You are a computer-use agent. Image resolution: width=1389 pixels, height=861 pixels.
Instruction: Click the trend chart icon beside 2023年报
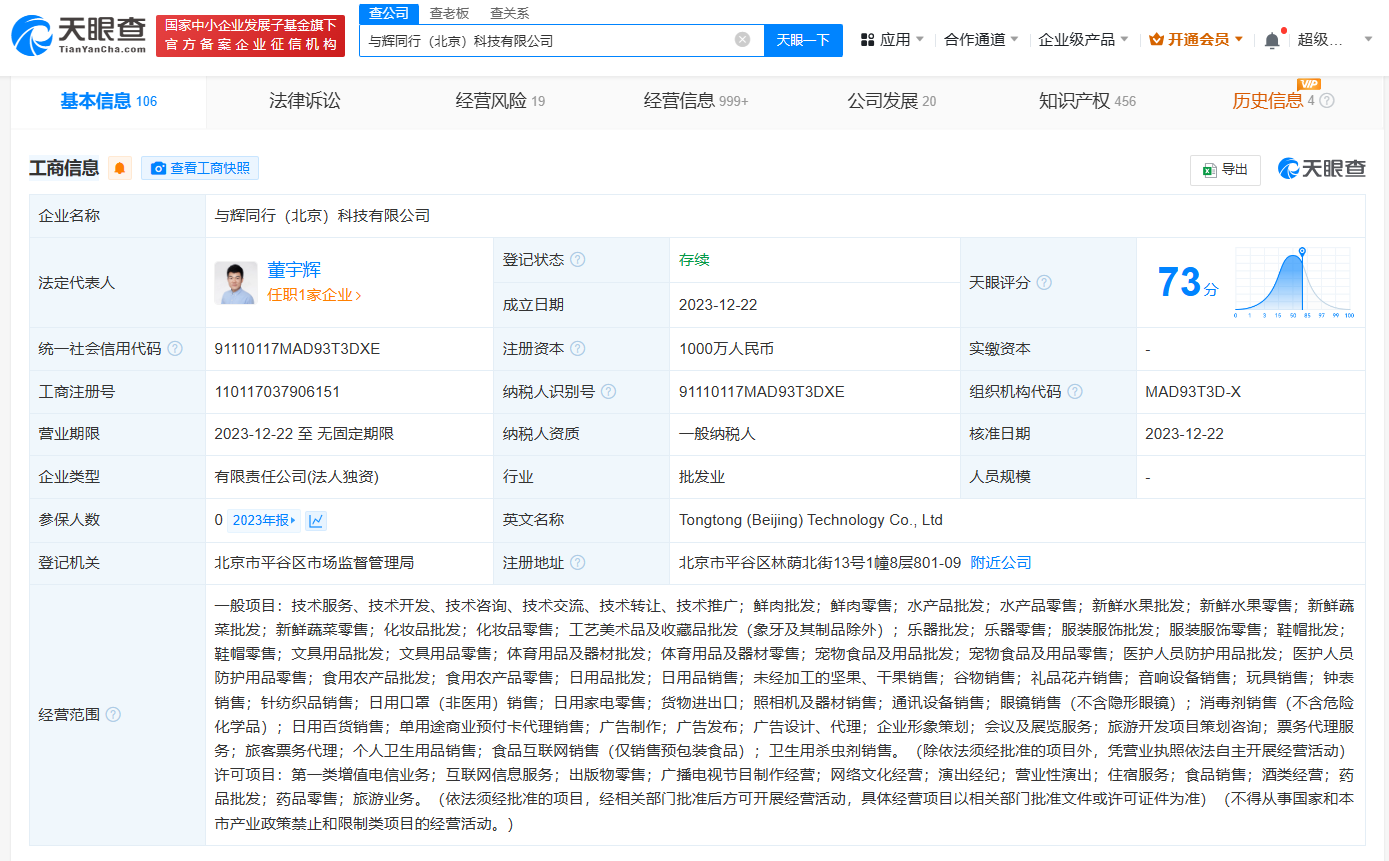point(316,520)
